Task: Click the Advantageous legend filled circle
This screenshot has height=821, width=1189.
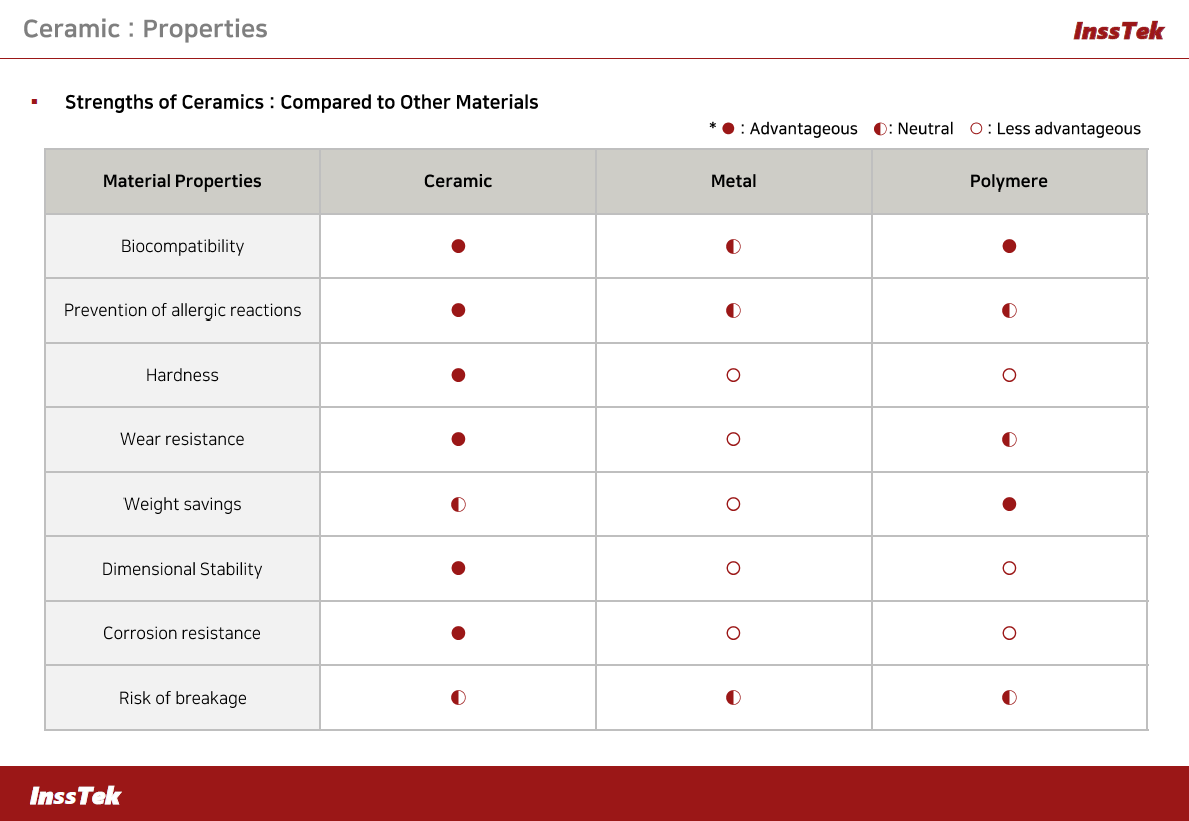Action: click(728, 129)
